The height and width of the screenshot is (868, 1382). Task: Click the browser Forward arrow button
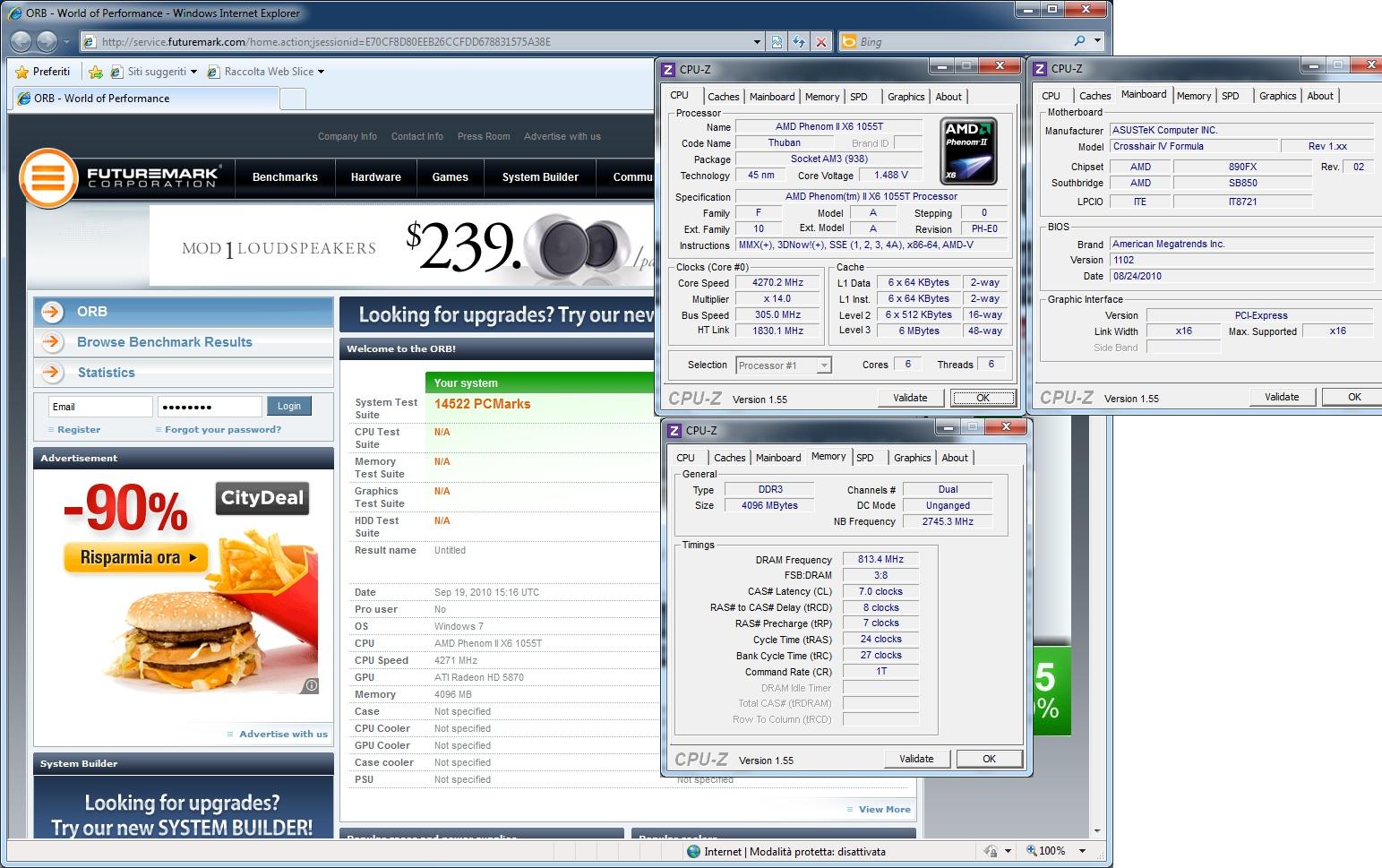tap(47, 41)
